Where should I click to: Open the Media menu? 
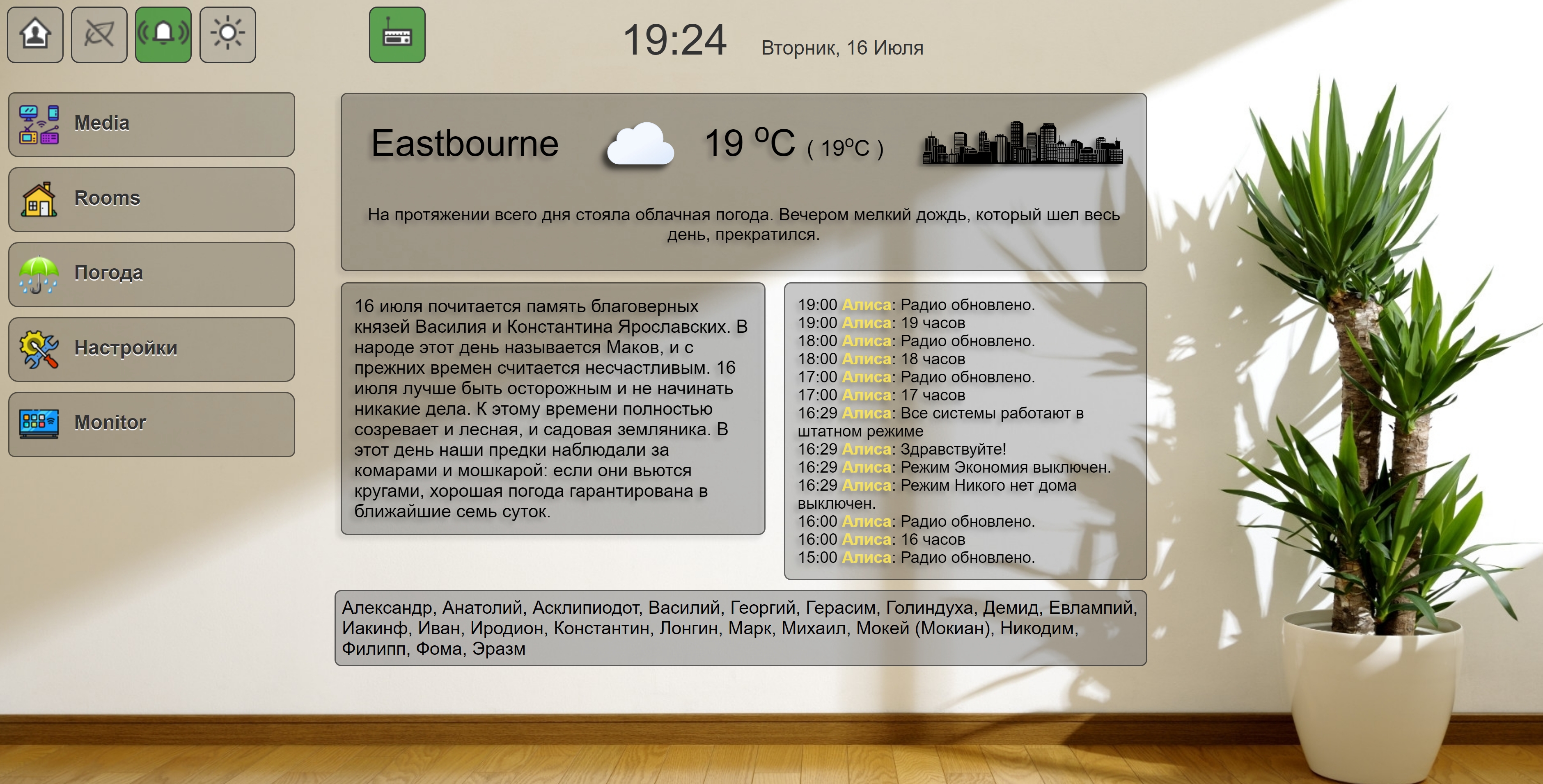[151, 124]
